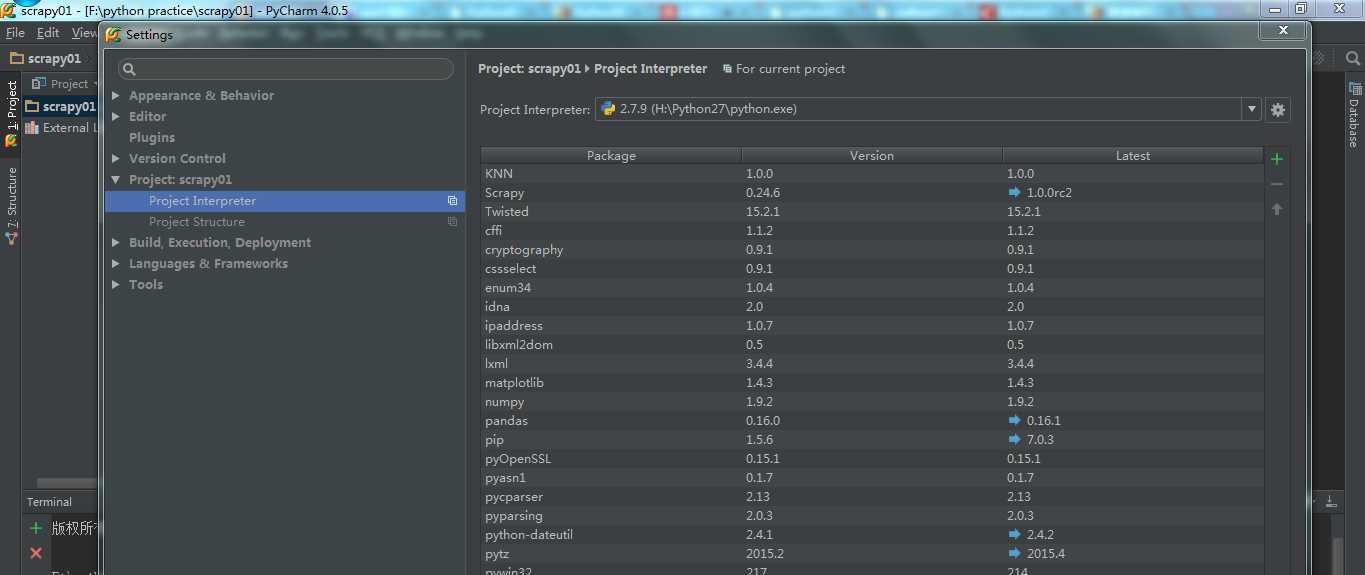This screenshot has height=575, width=1365.
Task: Open the File menu
Action: [15, 33]
